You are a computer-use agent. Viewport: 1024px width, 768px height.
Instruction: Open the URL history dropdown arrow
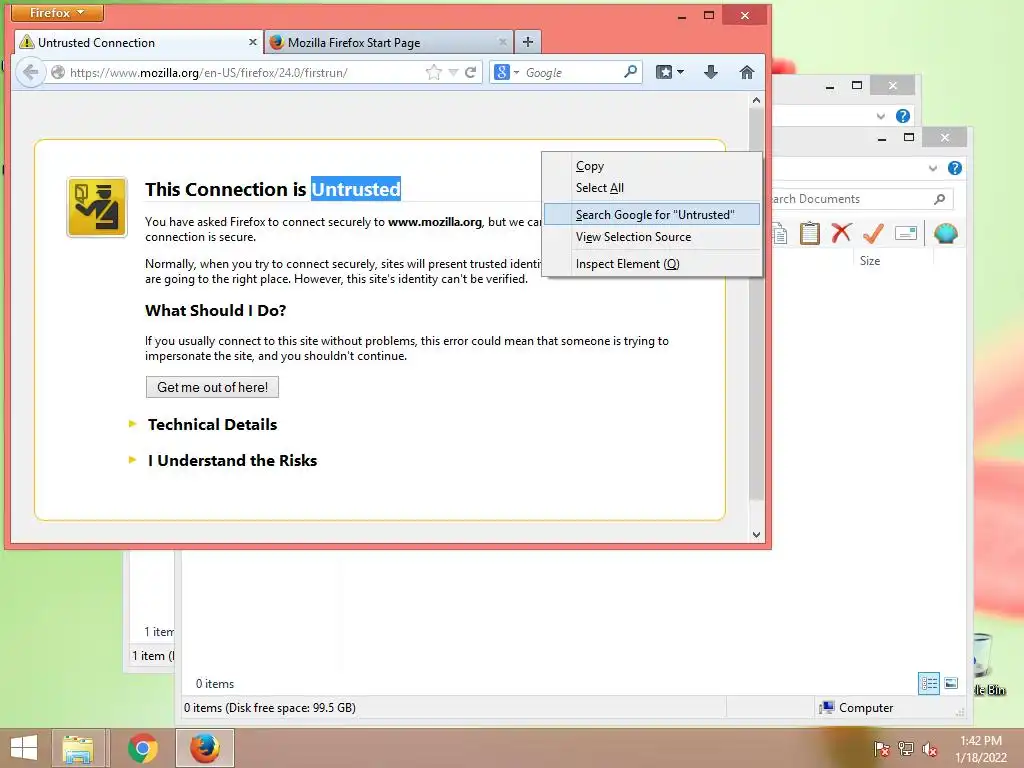coord(453,72)
